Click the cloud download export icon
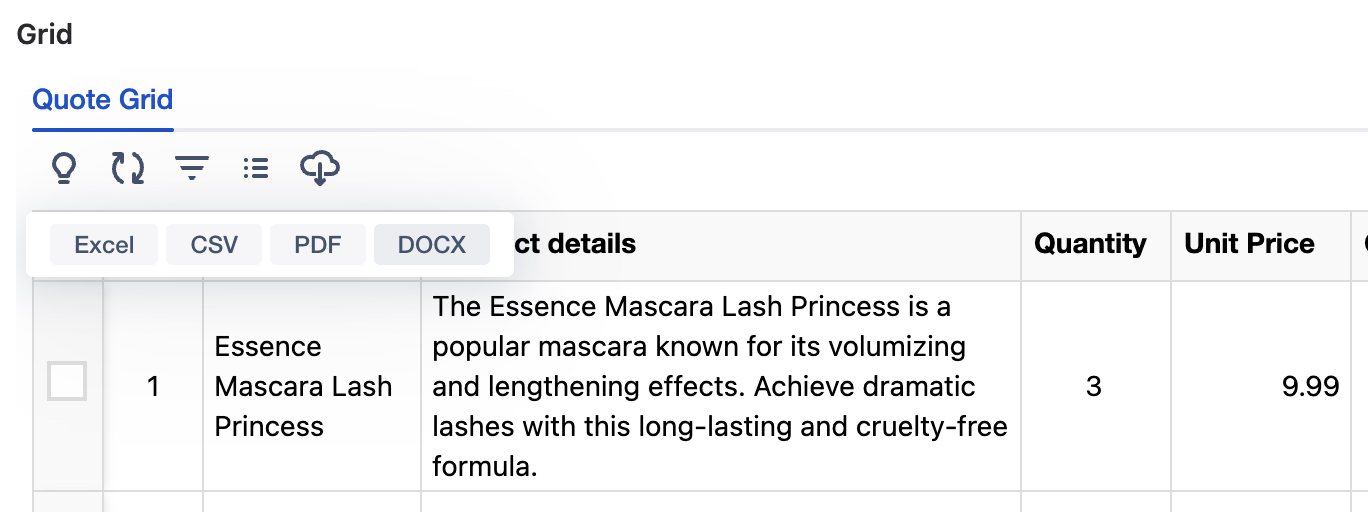 pos(320,168)
